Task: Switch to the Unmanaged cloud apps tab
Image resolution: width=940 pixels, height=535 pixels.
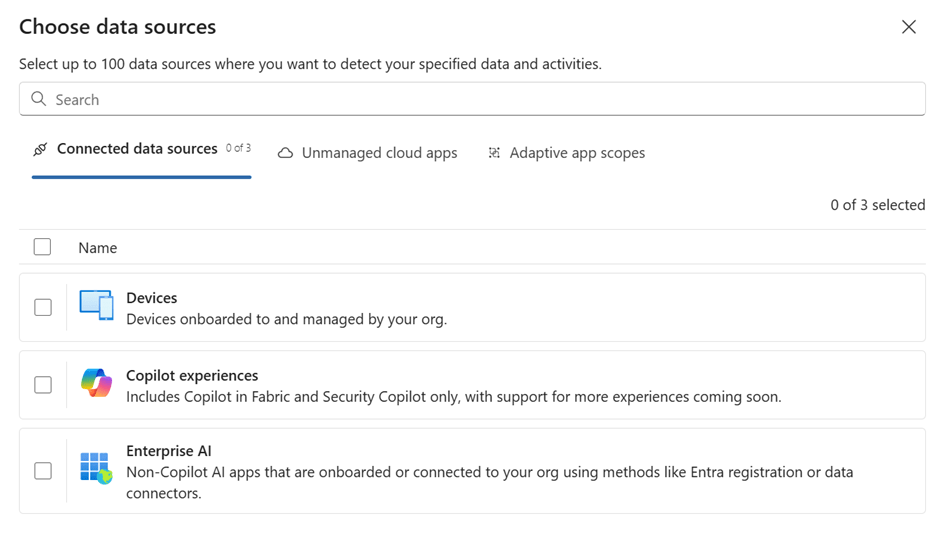Action: click(379, 153)
